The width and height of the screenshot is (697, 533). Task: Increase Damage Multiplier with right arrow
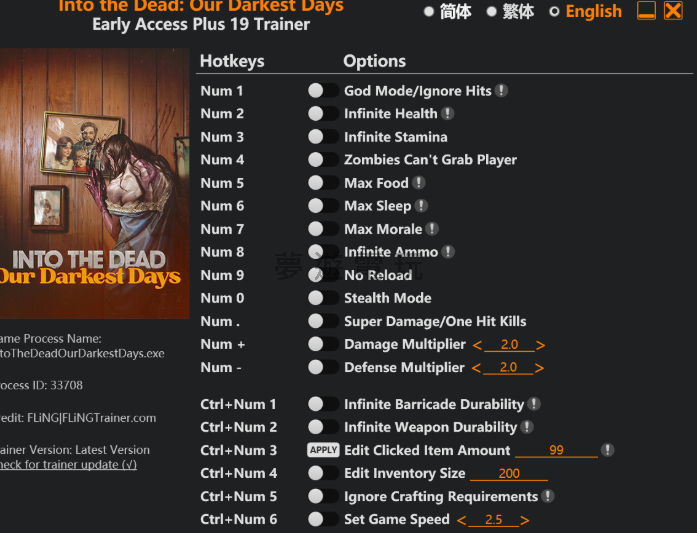pyautogui.click(x=540, y=345)
